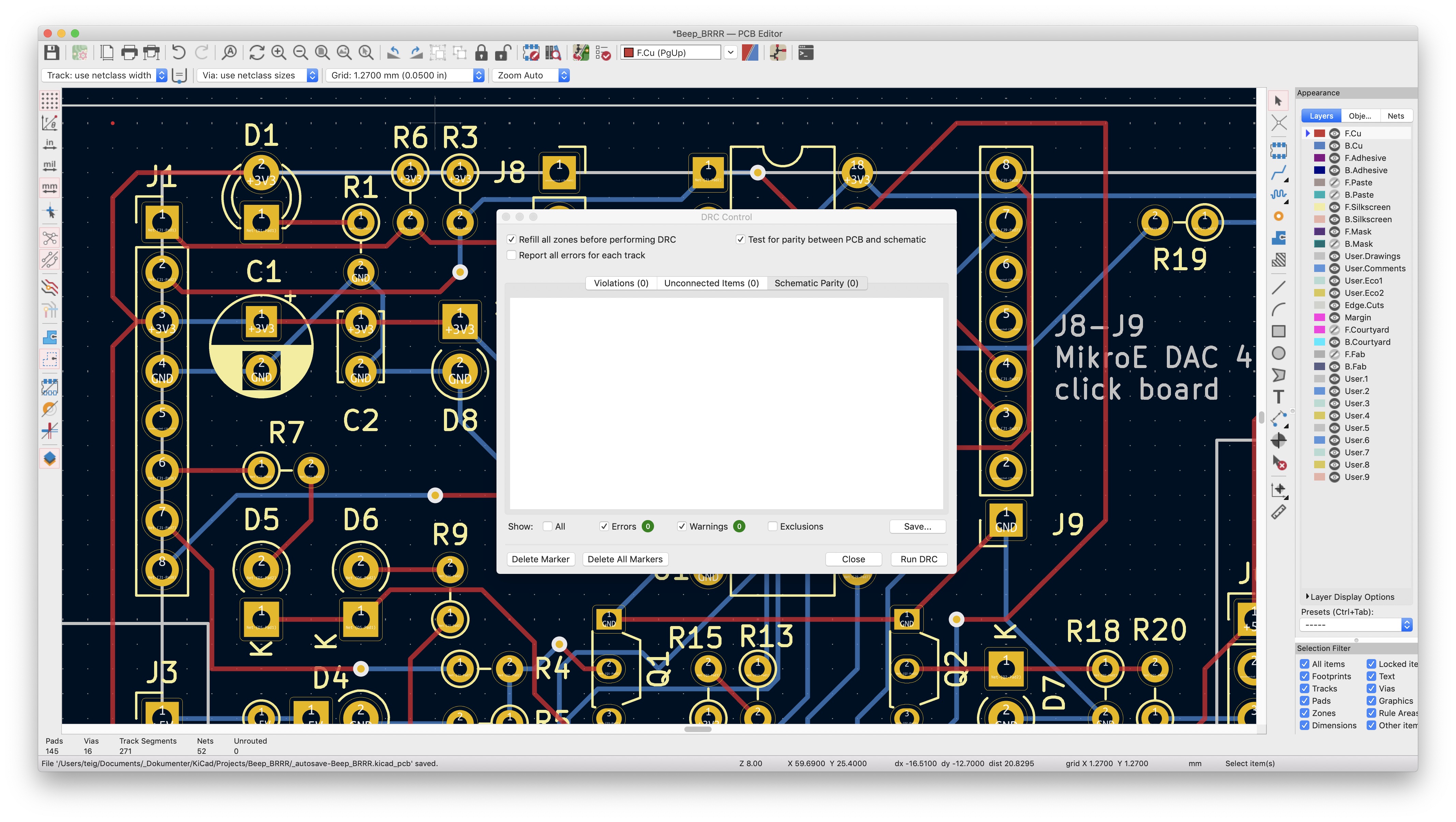Viewport: 1456px width, 822px height.
Task: Zoom in on the board
Action: pyautogui.click(x=279, y=52)
